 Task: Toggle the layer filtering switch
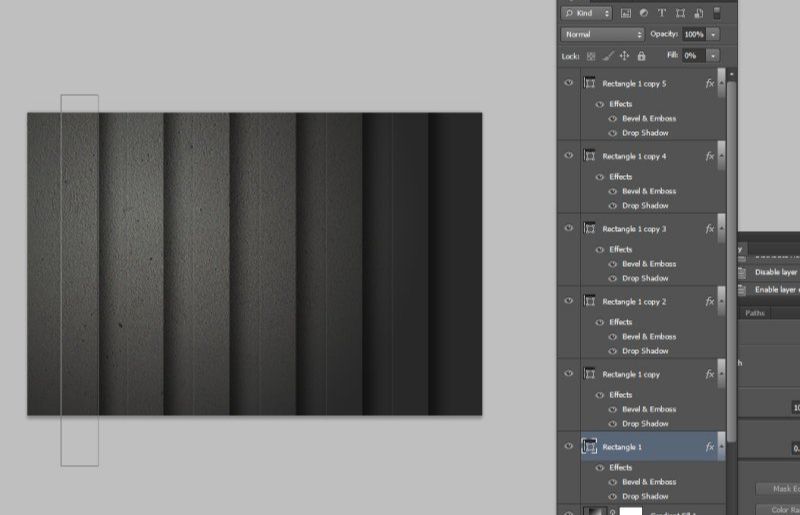(x=717, y=13)
